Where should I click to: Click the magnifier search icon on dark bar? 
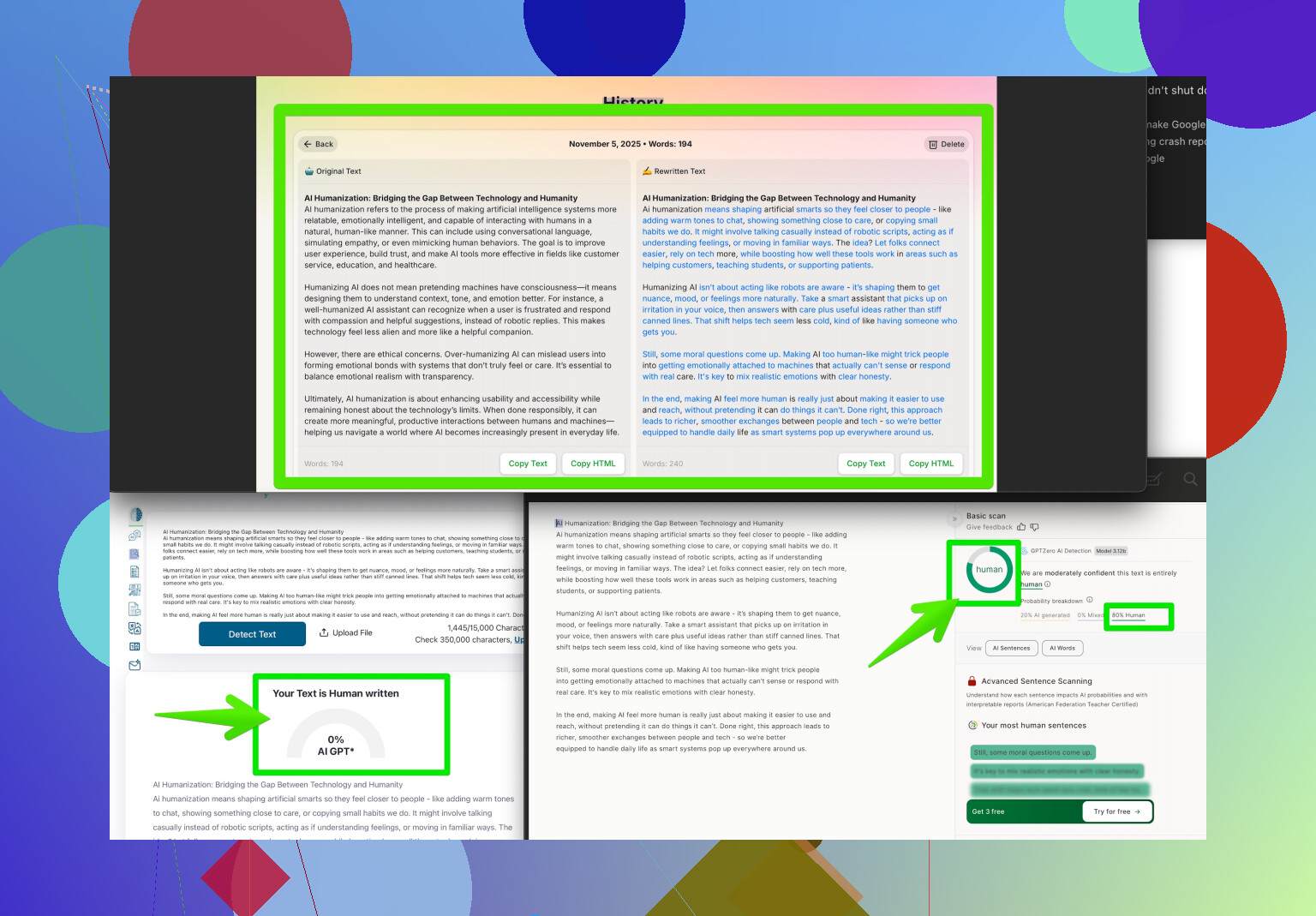[1190, 479]
